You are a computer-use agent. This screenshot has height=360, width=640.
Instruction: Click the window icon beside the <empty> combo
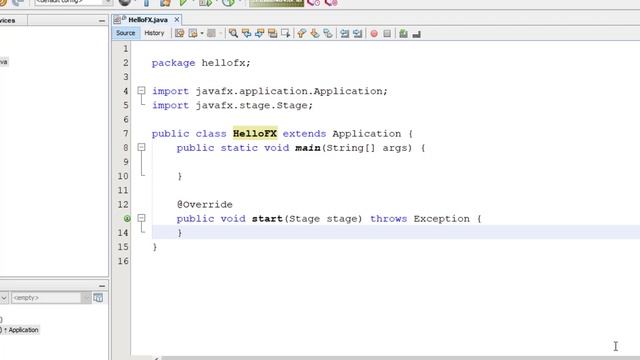click(98, 298)
